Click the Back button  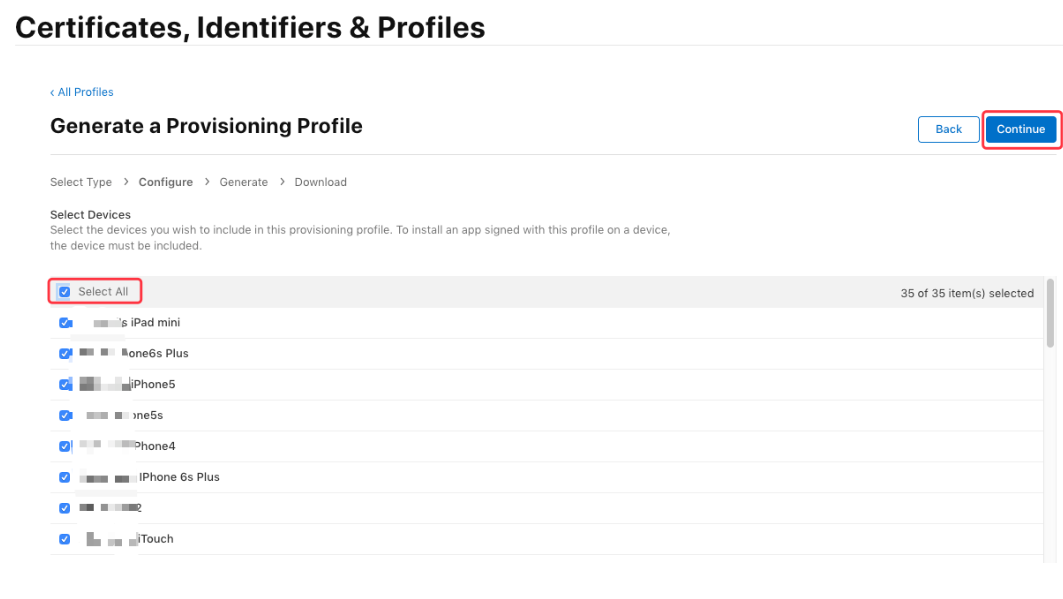point(948,129)
